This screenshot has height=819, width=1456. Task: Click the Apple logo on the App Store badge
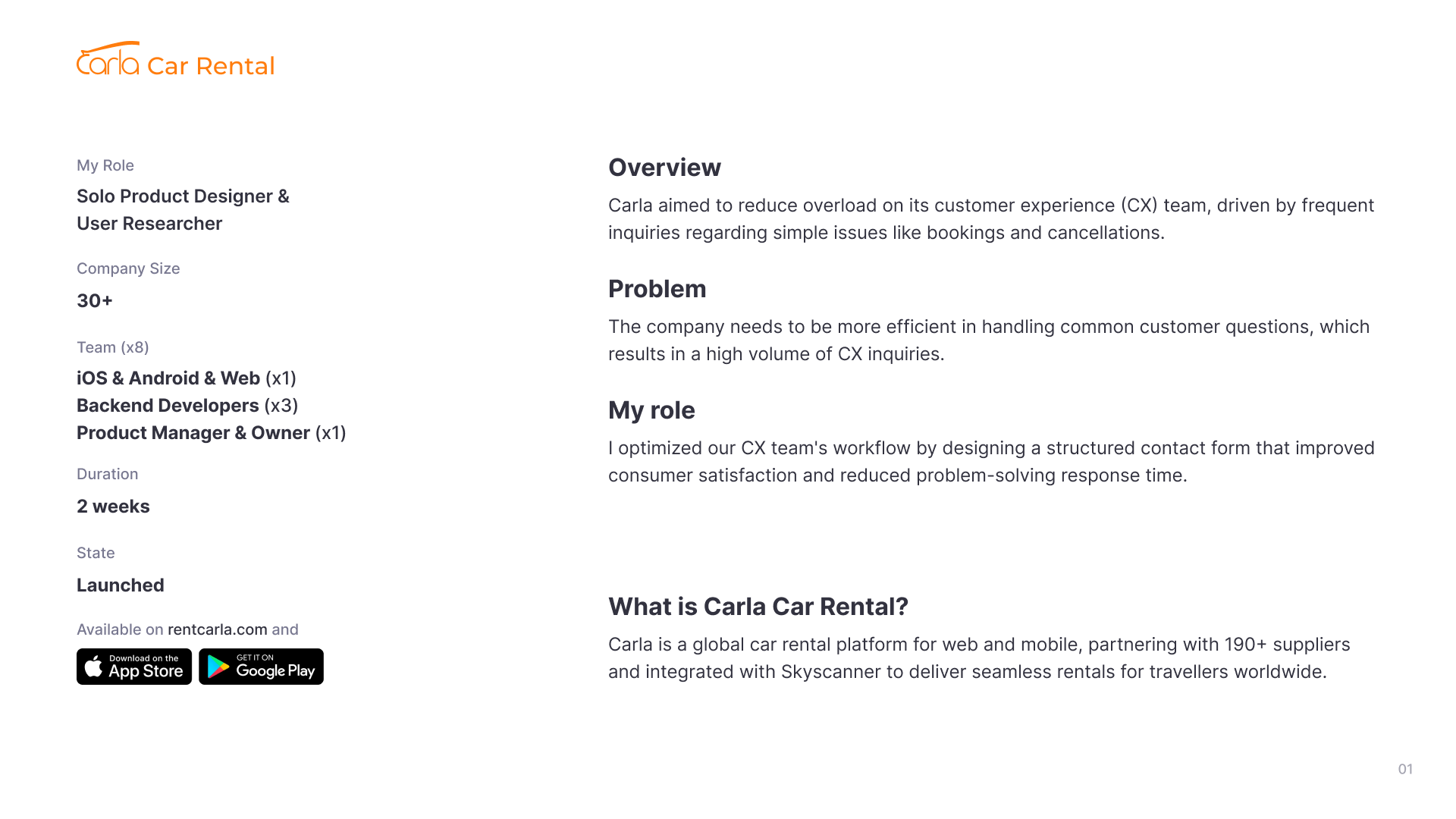(x=94, y=667)
